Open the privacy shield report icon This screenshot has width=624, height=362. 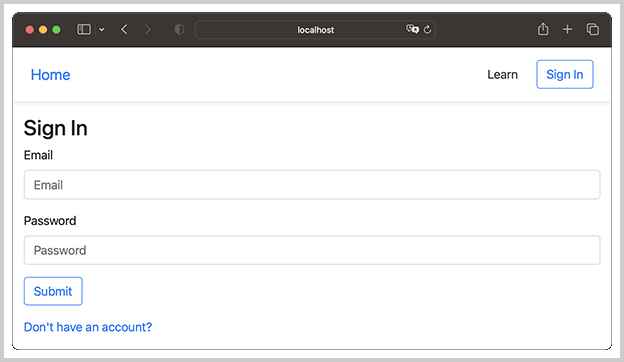coord(179,29)
